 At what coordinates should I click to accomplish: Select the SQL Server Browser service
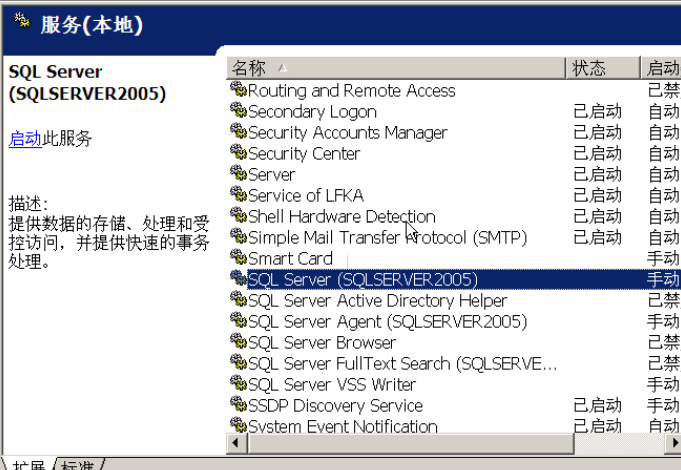(322, 343)
